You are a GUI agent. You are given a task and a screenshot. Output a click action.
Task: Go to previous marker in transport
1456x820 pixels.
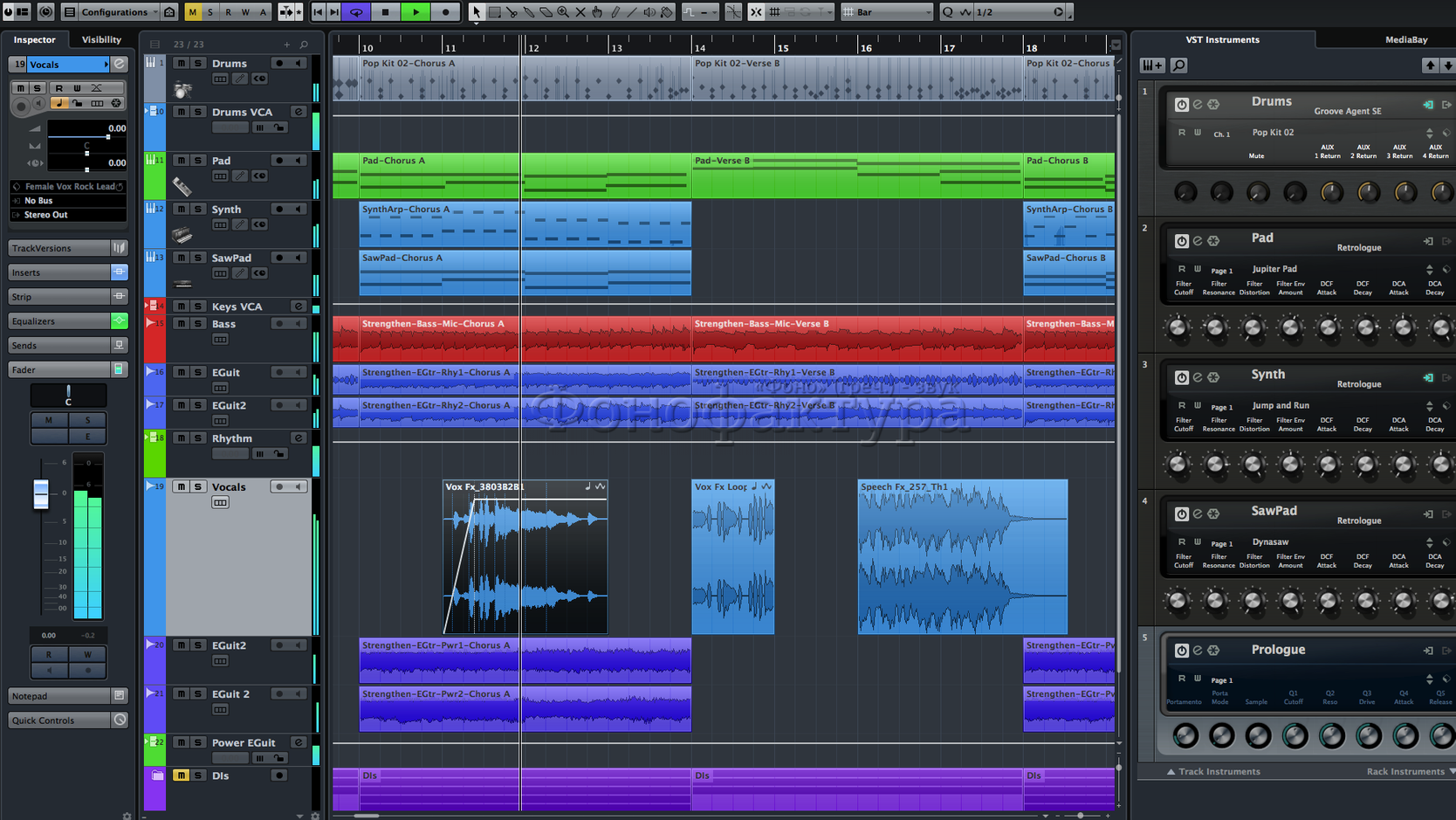[x=318, y=12]
